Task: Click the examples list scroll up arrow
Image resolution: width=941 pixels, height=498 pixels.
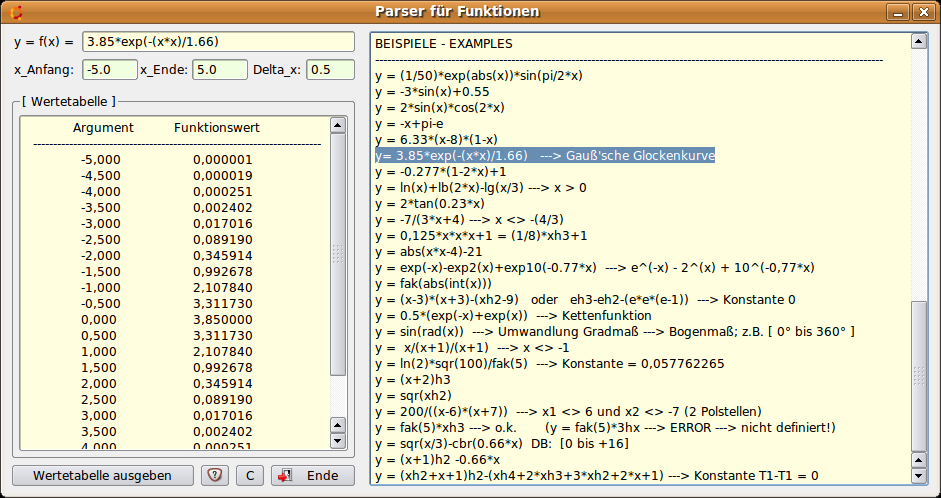Action: (x=920, y=41)
